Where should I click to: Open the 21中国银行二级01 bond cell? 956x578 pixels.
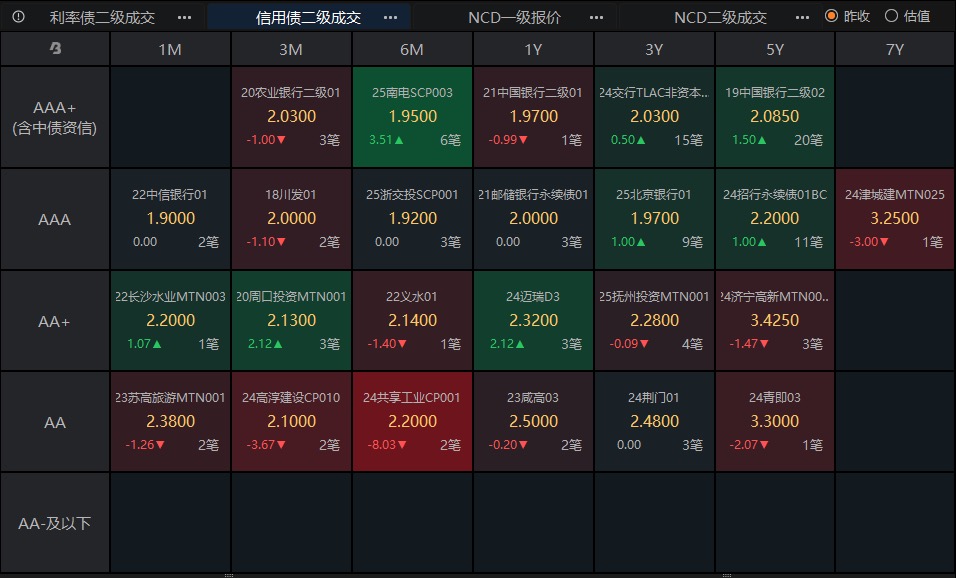533,117
